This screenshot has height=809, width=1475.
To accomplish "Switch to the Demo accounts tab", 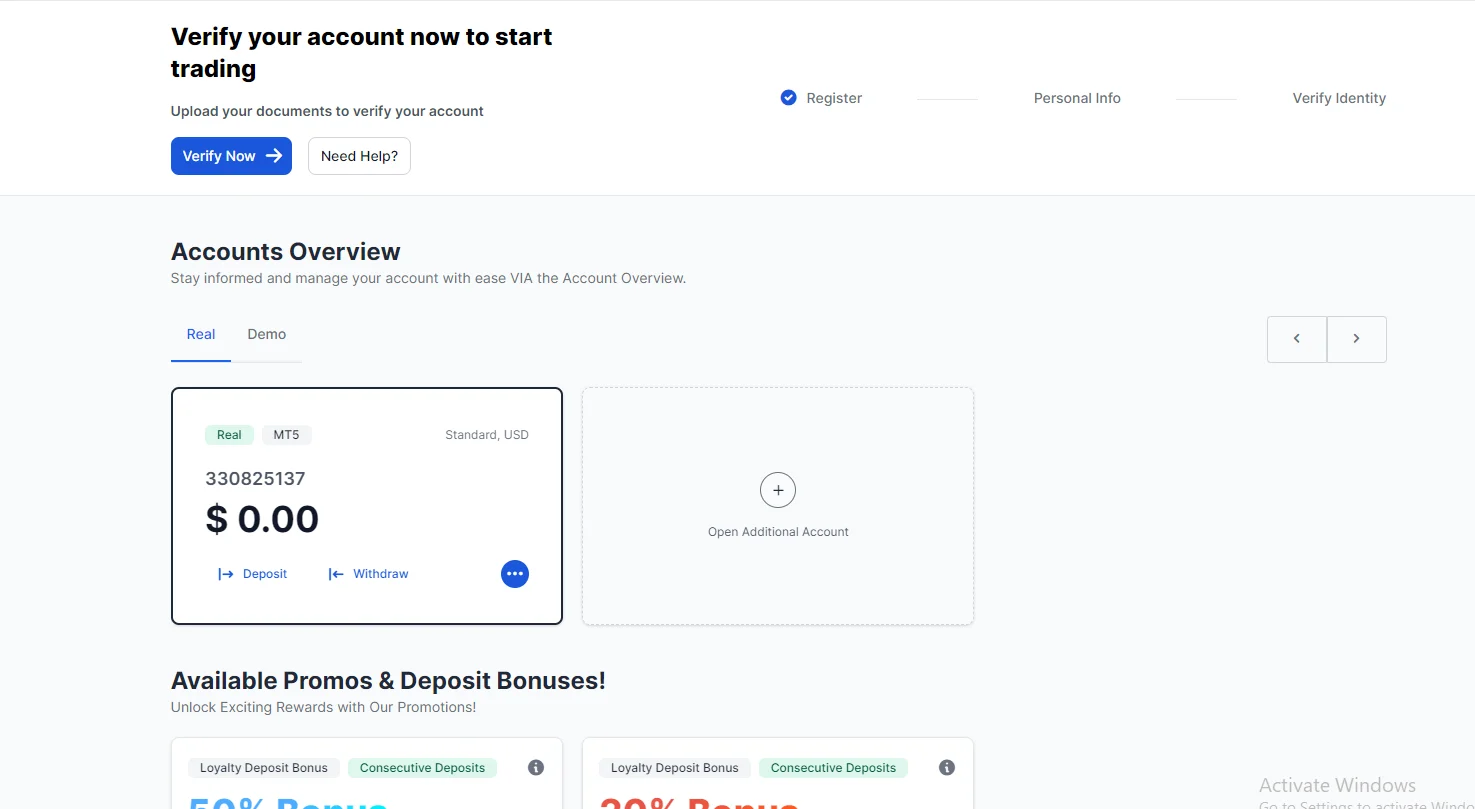I will point(267,335).
